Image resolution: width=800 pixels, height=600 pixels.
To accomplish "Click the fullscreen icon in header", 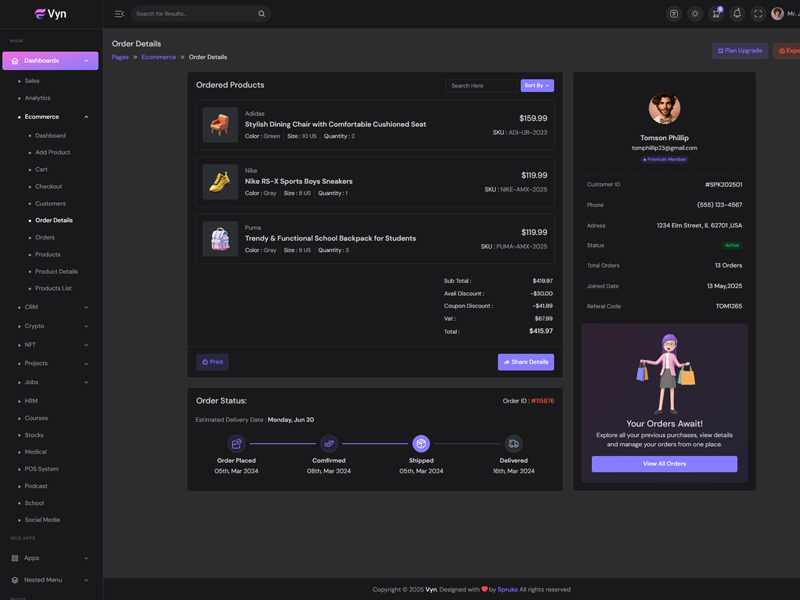I will click(x=758, y=14).
